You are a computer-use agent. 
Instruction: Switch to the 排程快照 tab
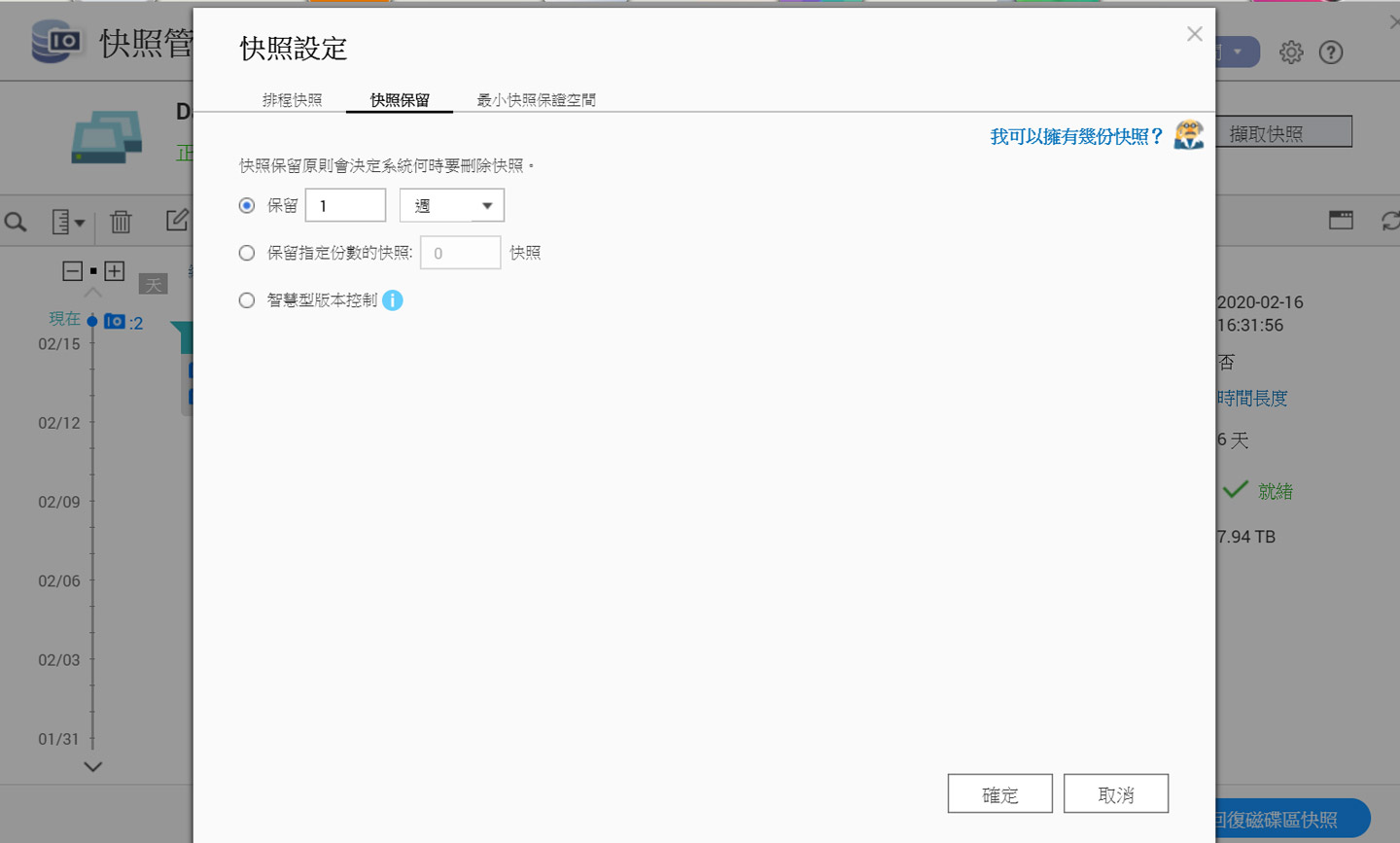pyautogui.click(x=291, y=99)
